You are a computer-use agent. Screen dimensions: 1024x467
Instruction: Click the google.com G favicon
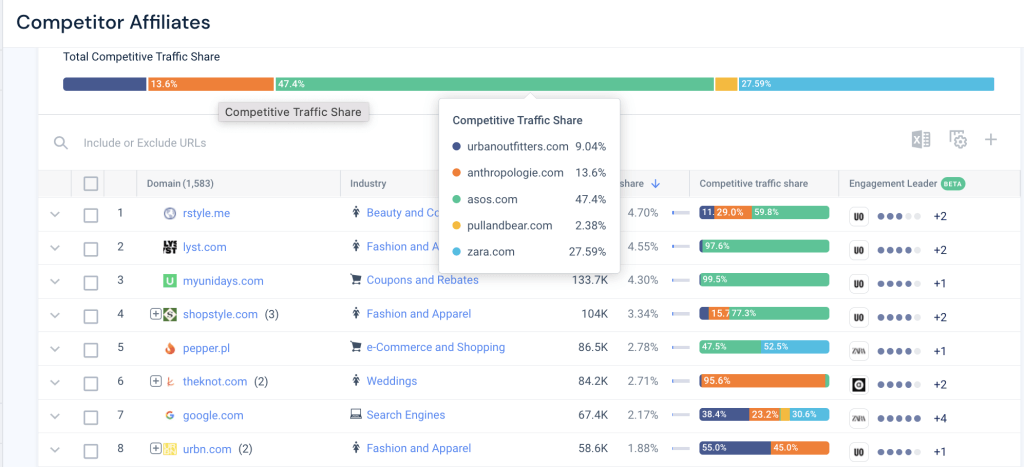click(170, 415)
